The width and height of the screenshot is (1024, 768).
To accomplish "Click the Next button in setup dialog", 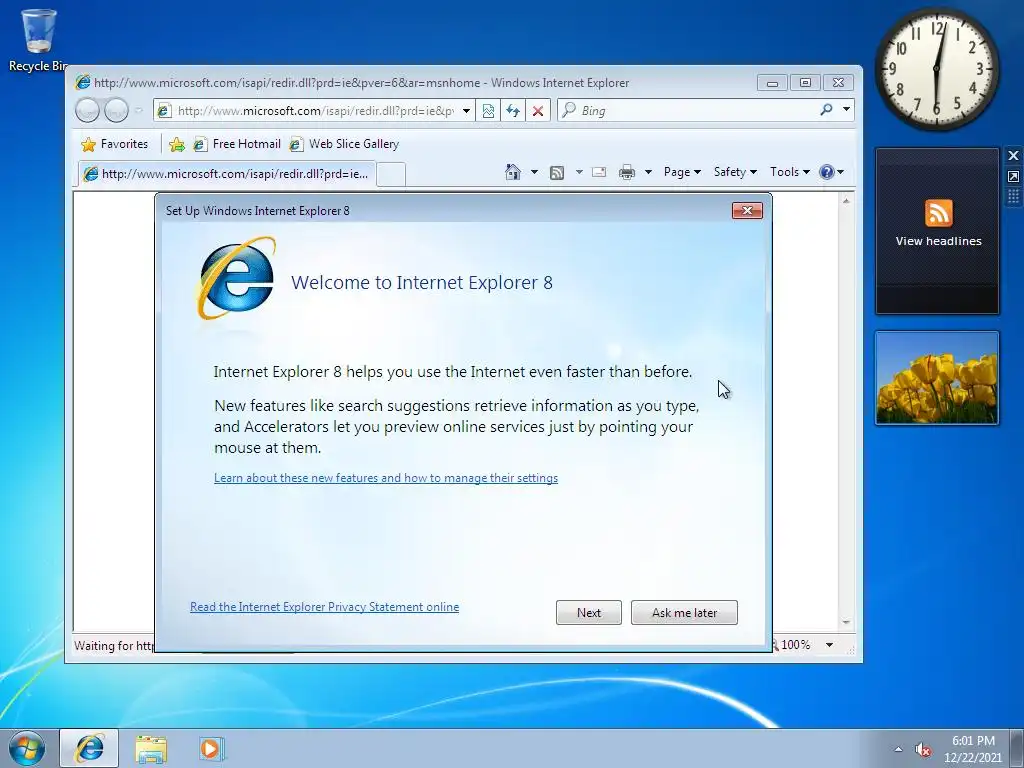I will [x=588, y=613].
